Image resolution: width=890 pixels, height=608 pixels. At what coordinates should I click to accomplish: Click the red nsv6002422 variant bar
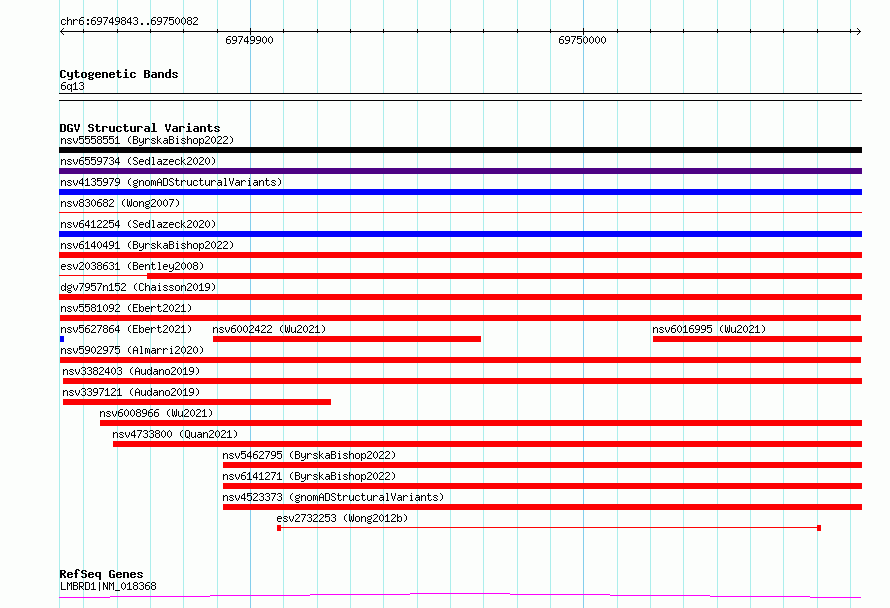[347, 339]
